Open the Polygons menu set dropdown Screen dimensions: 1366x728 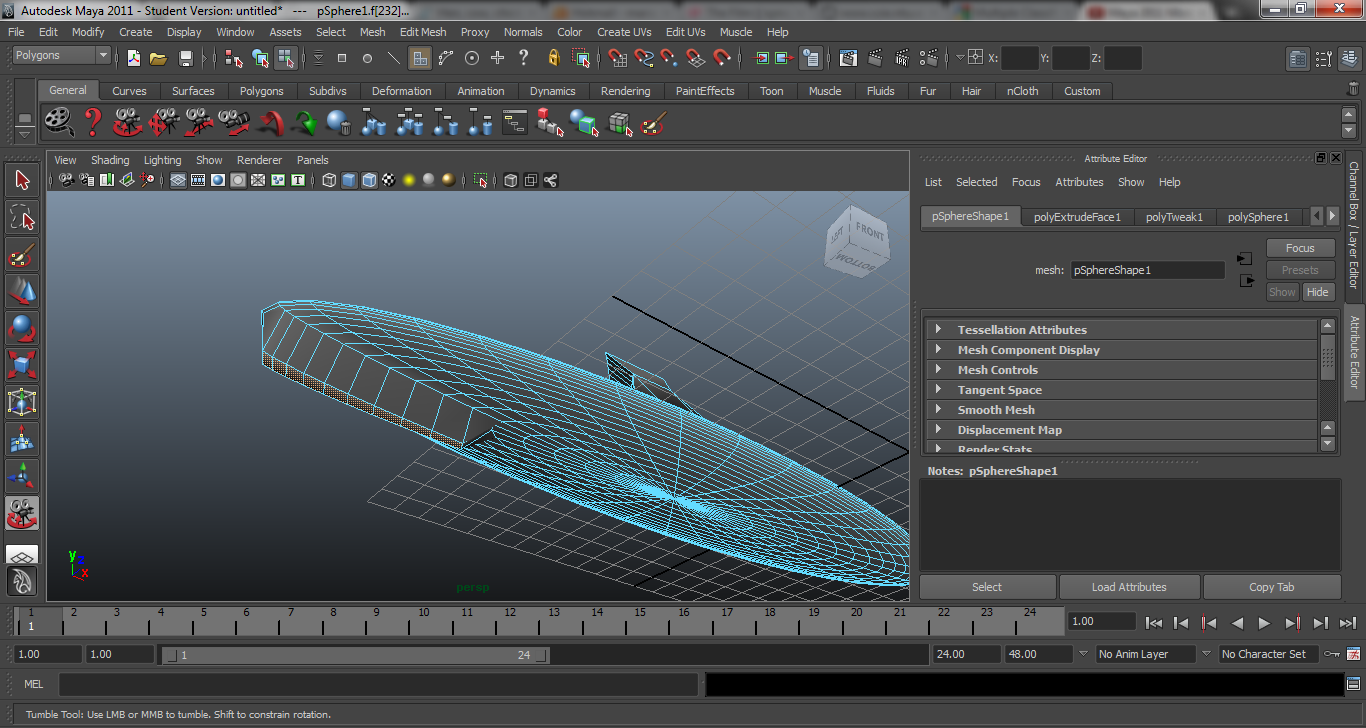pos(60,56)
